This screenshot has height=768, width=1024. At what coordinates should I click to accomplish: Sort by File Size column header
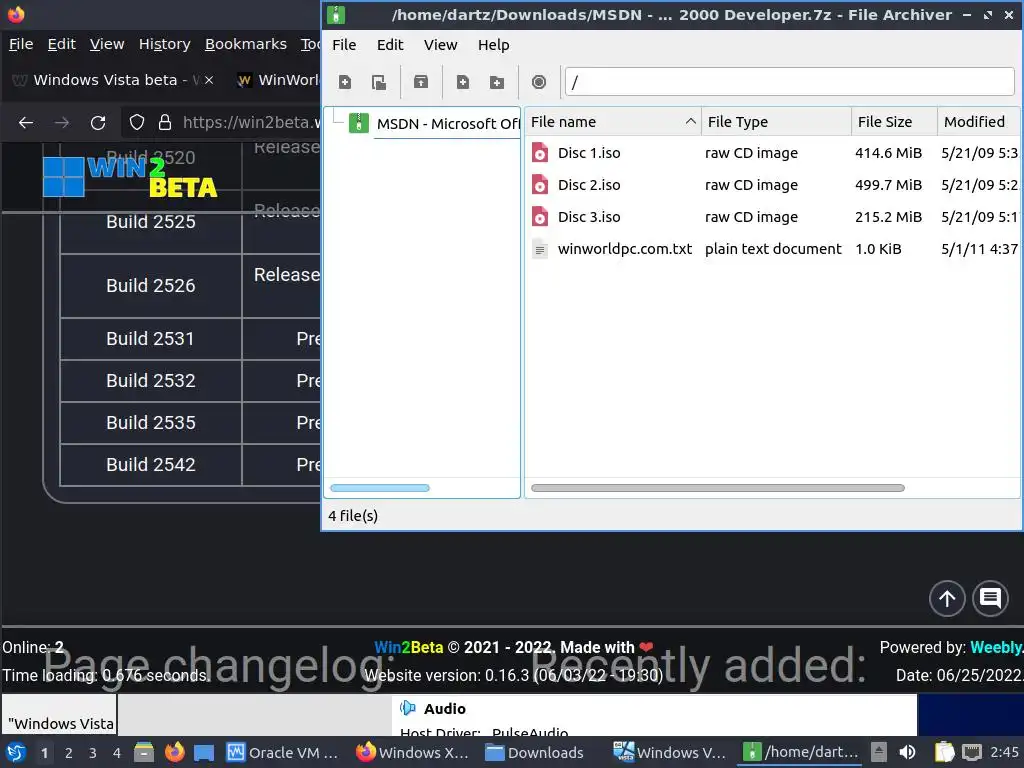(895, 121)
